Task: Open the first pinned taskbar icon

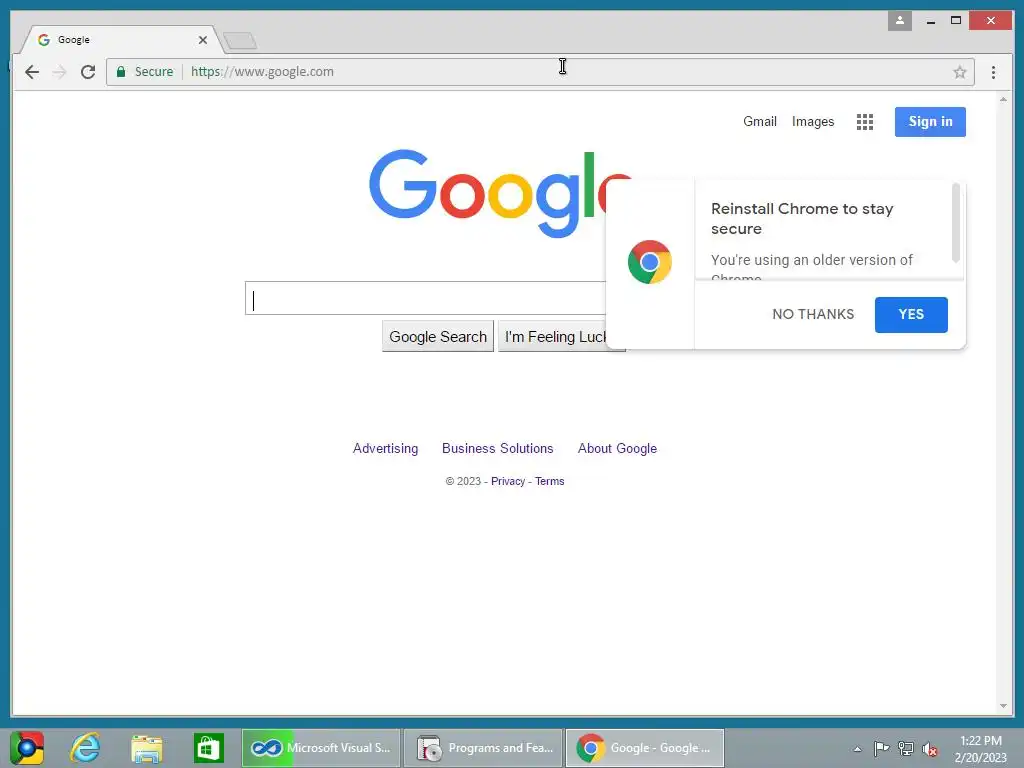Action: (x=27, y=748)
